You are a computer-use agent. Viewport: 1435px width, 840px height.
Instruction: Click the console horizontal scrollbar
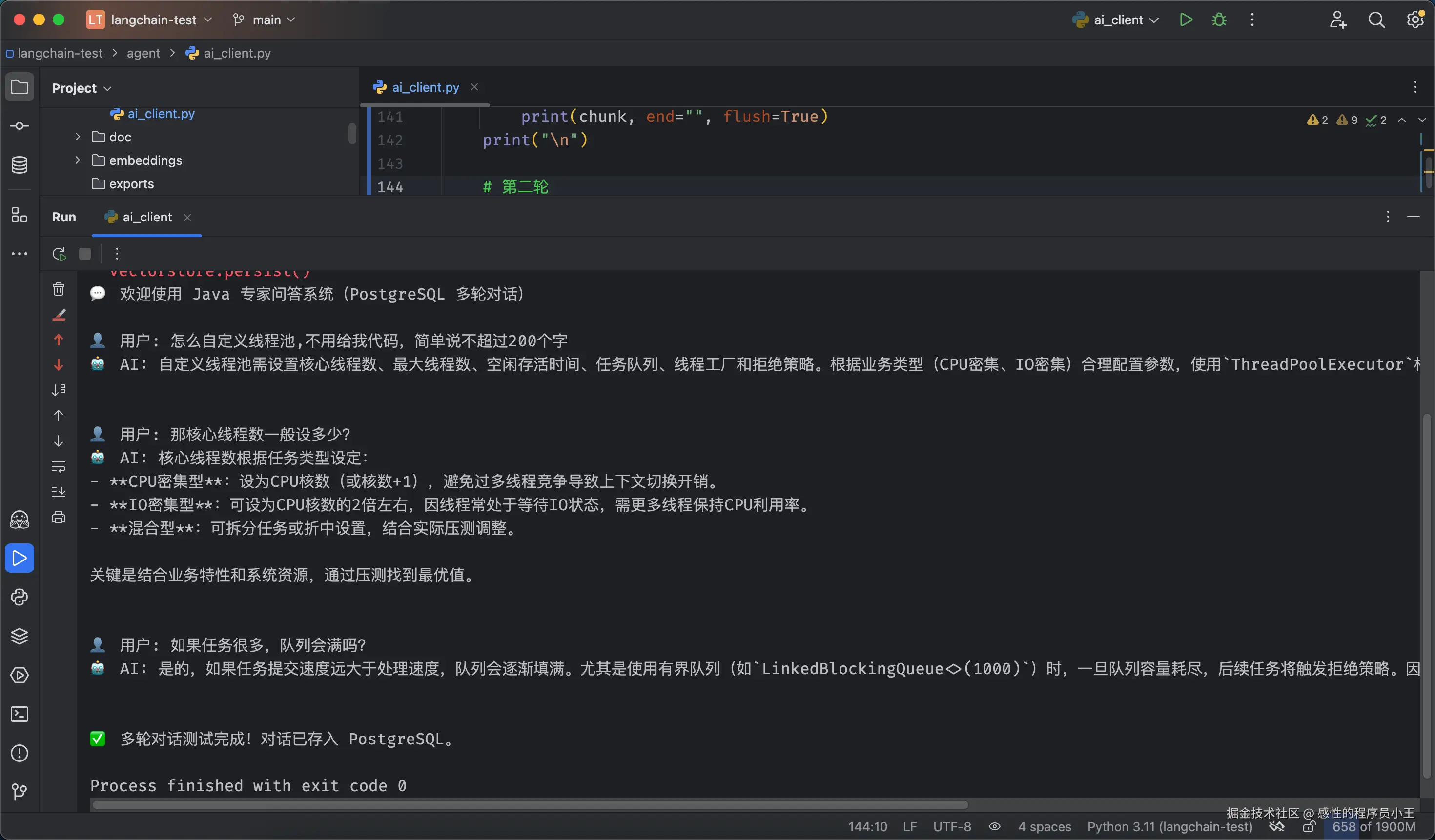point(530,805)
